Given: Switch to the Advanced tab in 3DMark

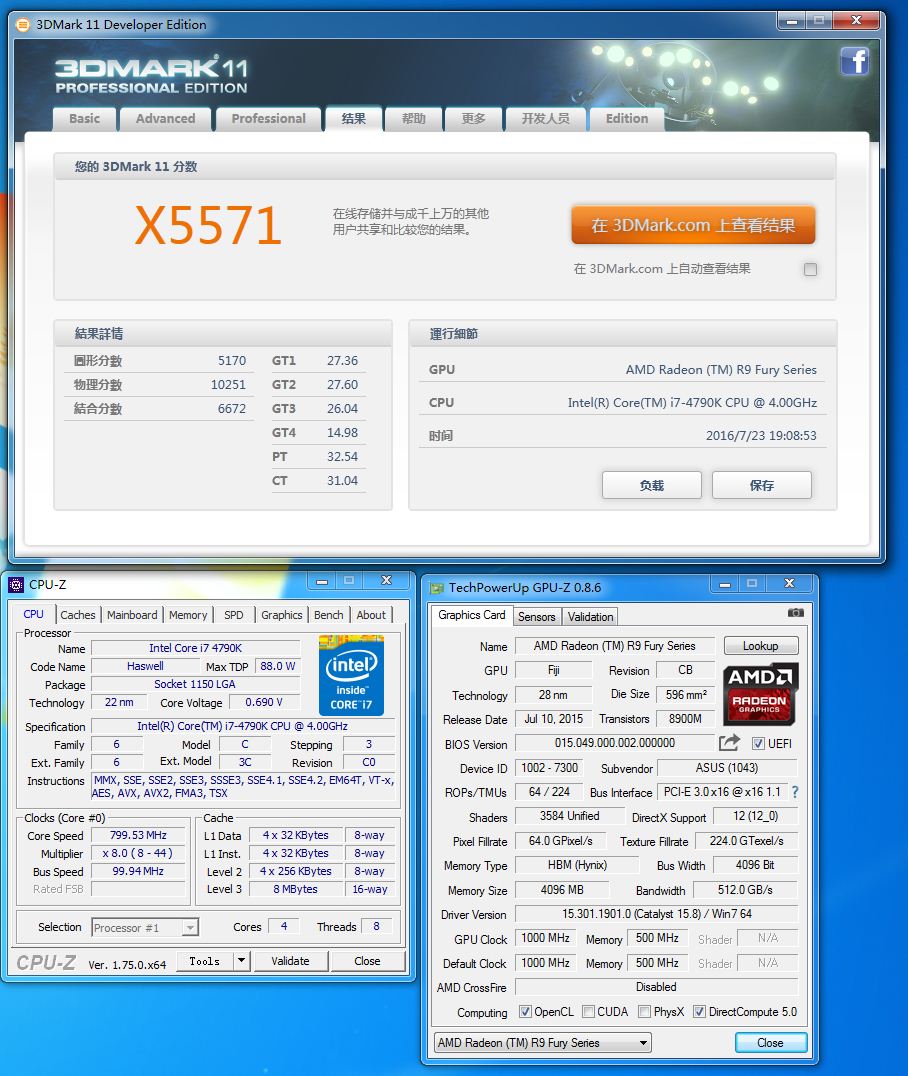Looking at the screenshot, I should (165, 118).
